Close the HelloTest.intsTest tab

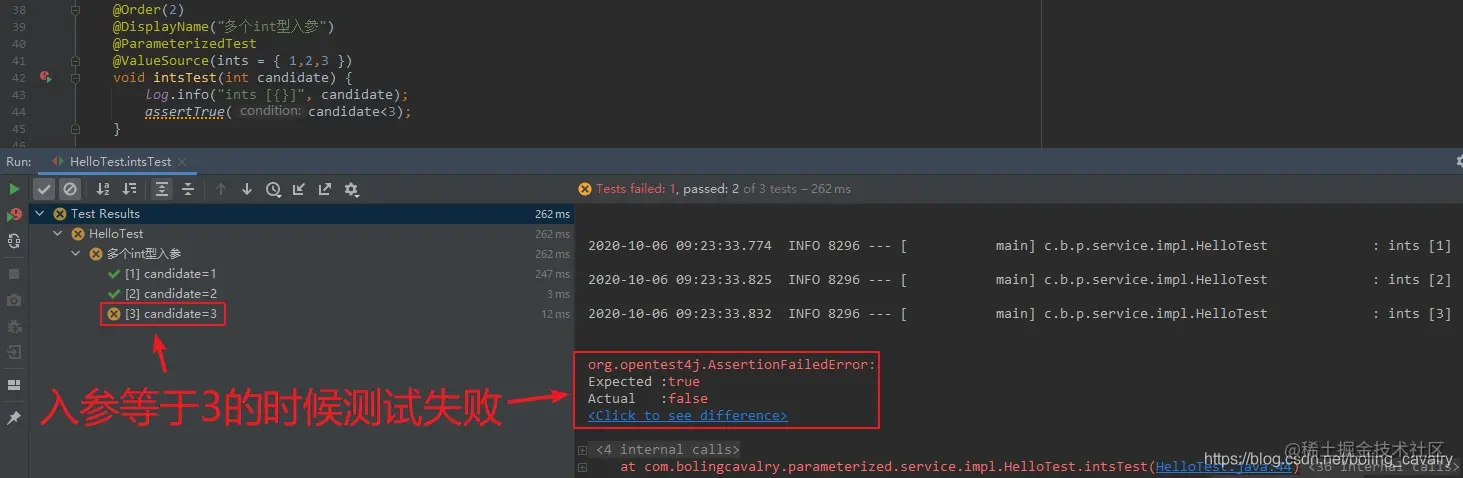(184, 162)
